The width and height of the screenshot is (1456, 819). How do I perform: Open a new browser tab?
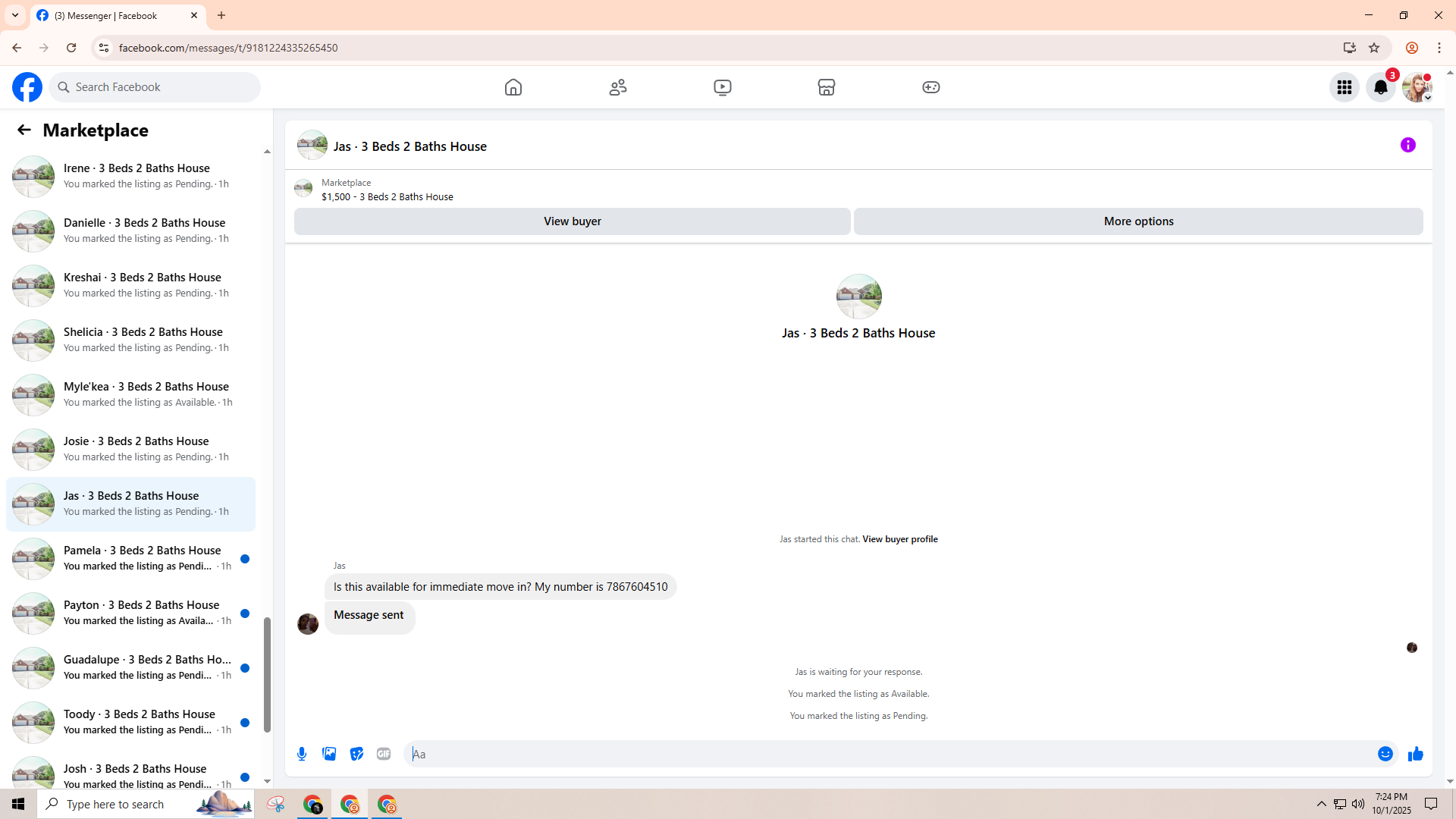pyautogui.click(x=221, y=15)
